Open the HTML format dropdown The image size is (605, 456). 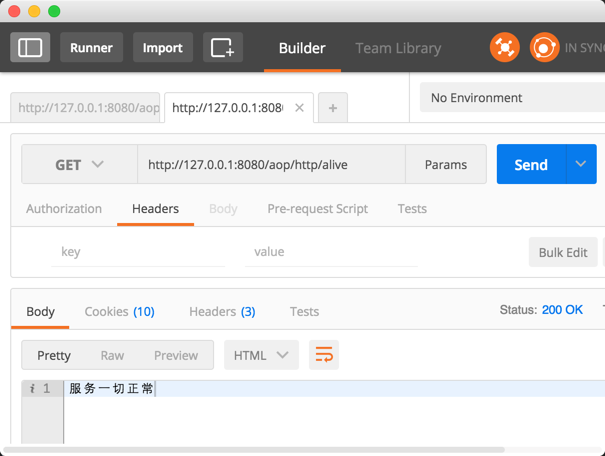tap(260, 355)
